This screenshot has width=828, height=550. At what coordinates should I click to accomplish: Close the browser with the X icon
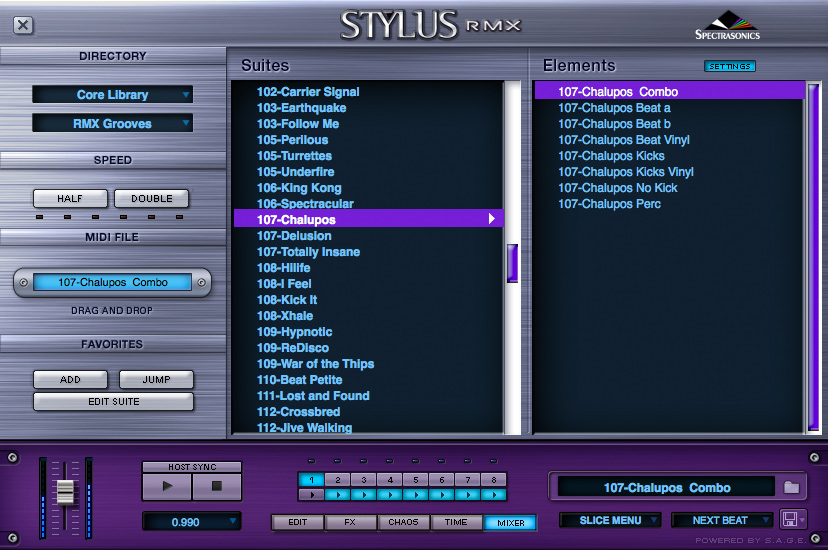pyautogui.click(x=23, y=26)
